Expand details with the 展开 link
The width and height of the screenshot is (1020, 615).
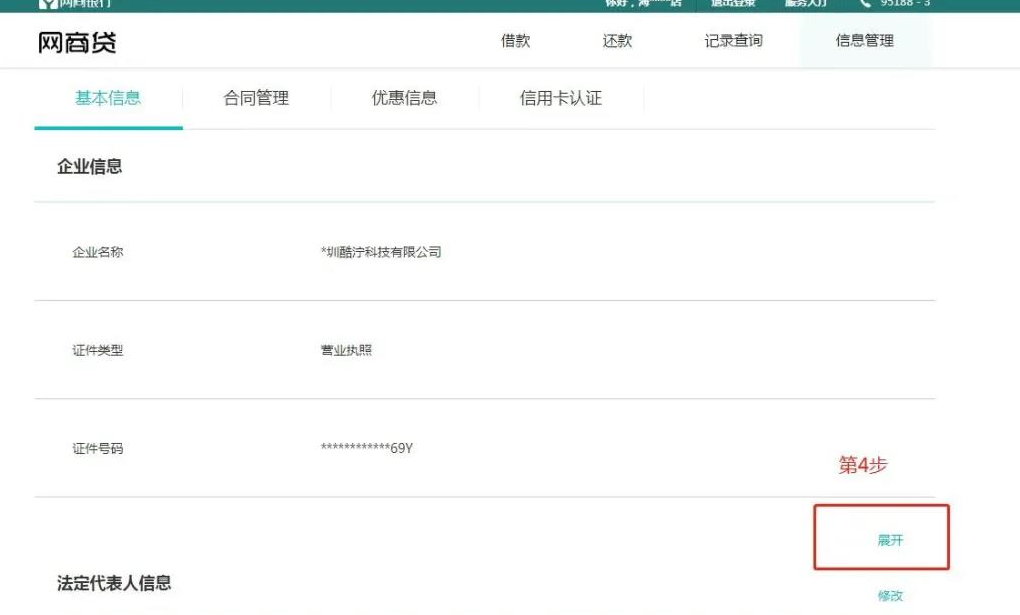[x=891, y=540]
